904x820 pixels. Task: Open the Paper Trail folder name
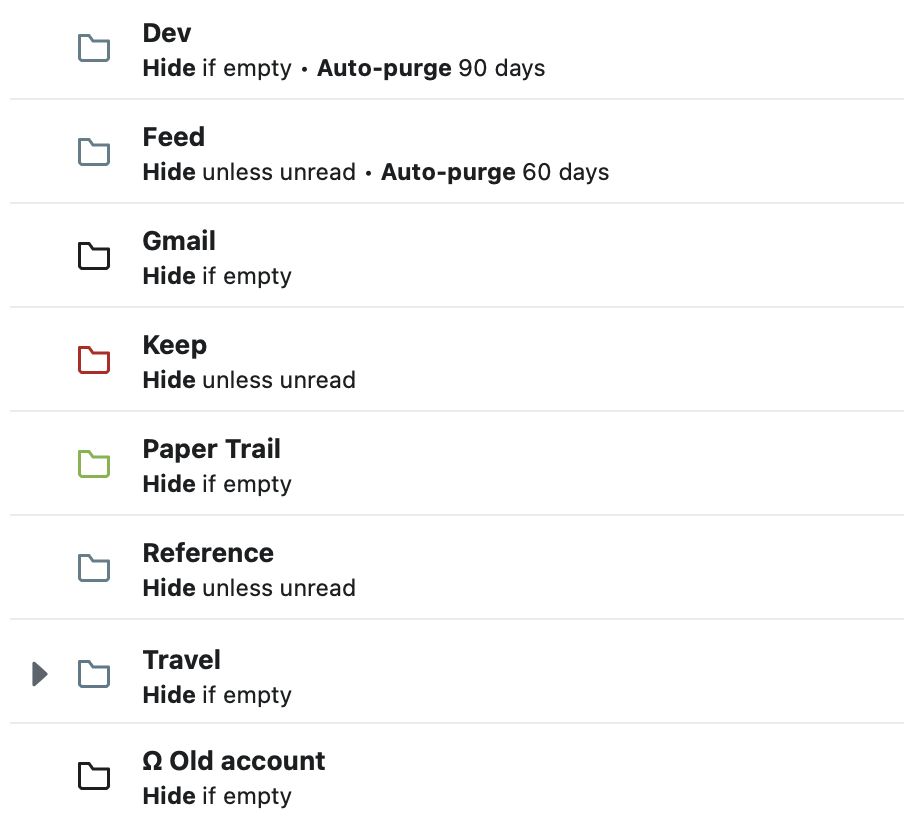click(212, 449)
